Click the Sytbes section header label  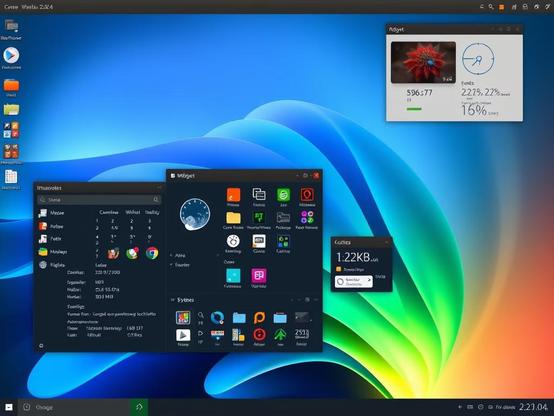(185, 300)
